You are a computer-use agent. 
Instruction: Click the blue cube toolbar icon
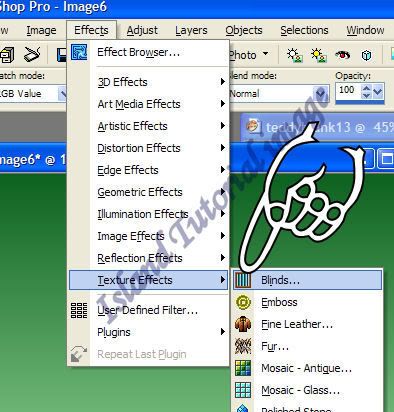(x=366, y=55)
